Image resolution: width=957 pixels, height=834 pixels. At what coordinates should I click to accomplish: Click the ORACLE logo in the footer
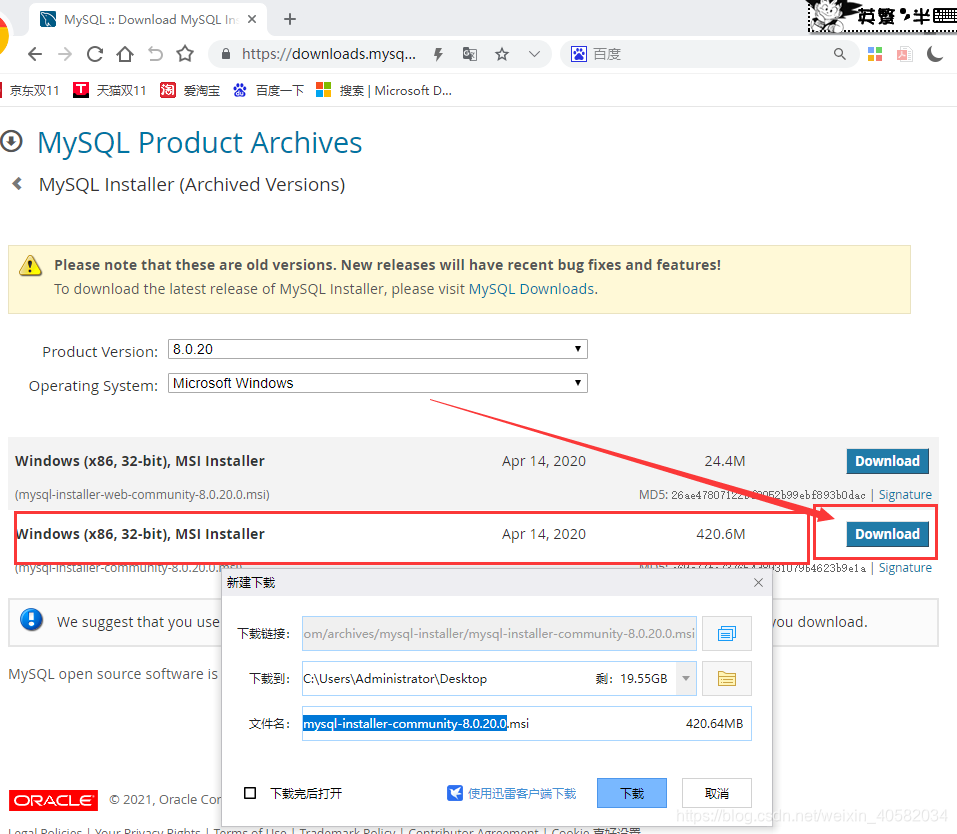point(54,800)
